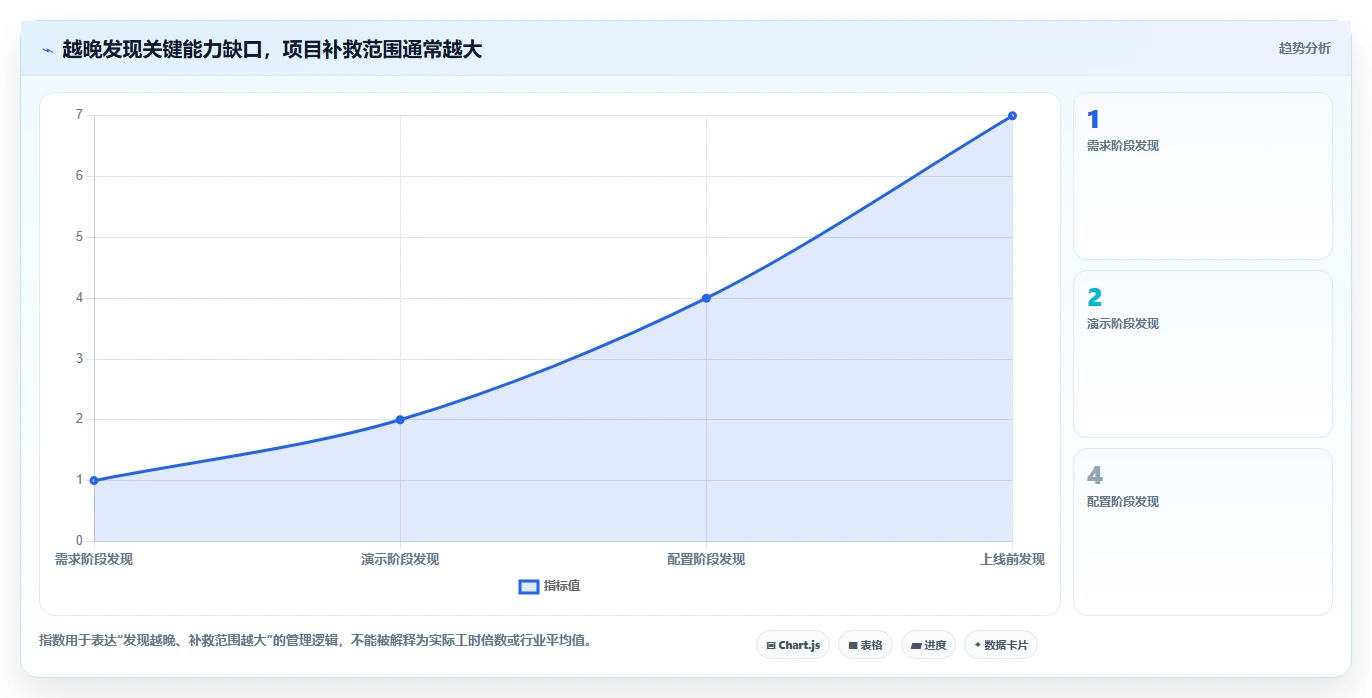Image resolution: width=1372 pixels, height=698 pixels.
Task: Select the card with value 4
Action: (x=1203, y=532)
